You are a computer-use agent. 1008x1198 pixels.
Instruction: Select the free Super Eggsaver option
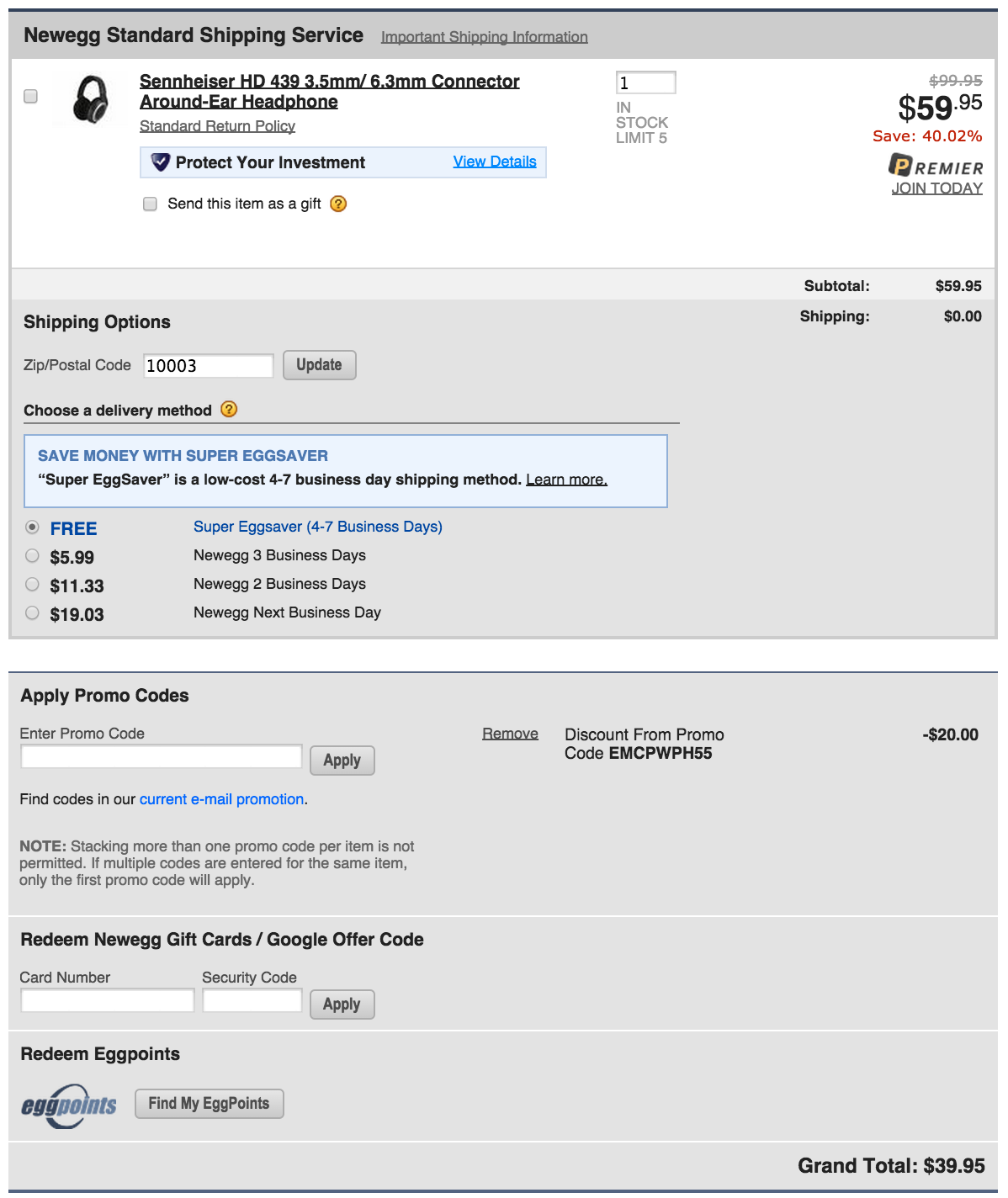click(x=32, y=527)
